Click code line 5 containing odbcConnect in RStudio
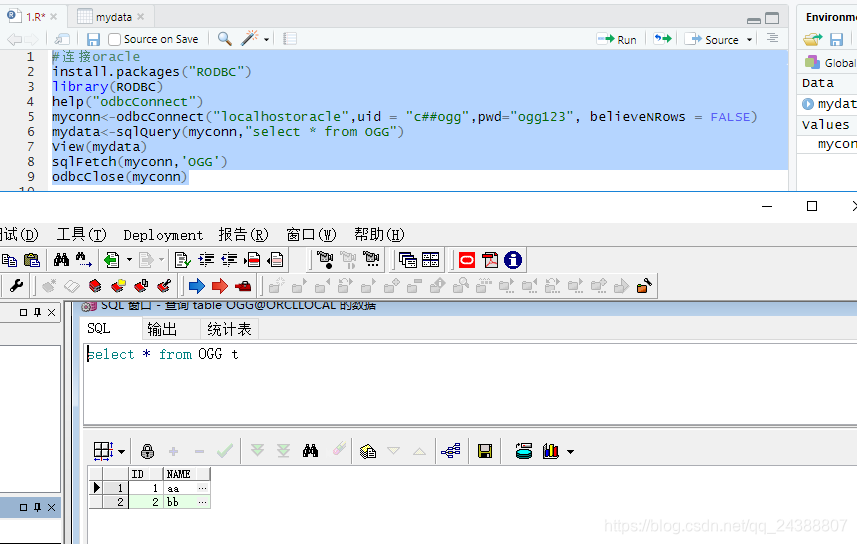 [x=404, y=117]
